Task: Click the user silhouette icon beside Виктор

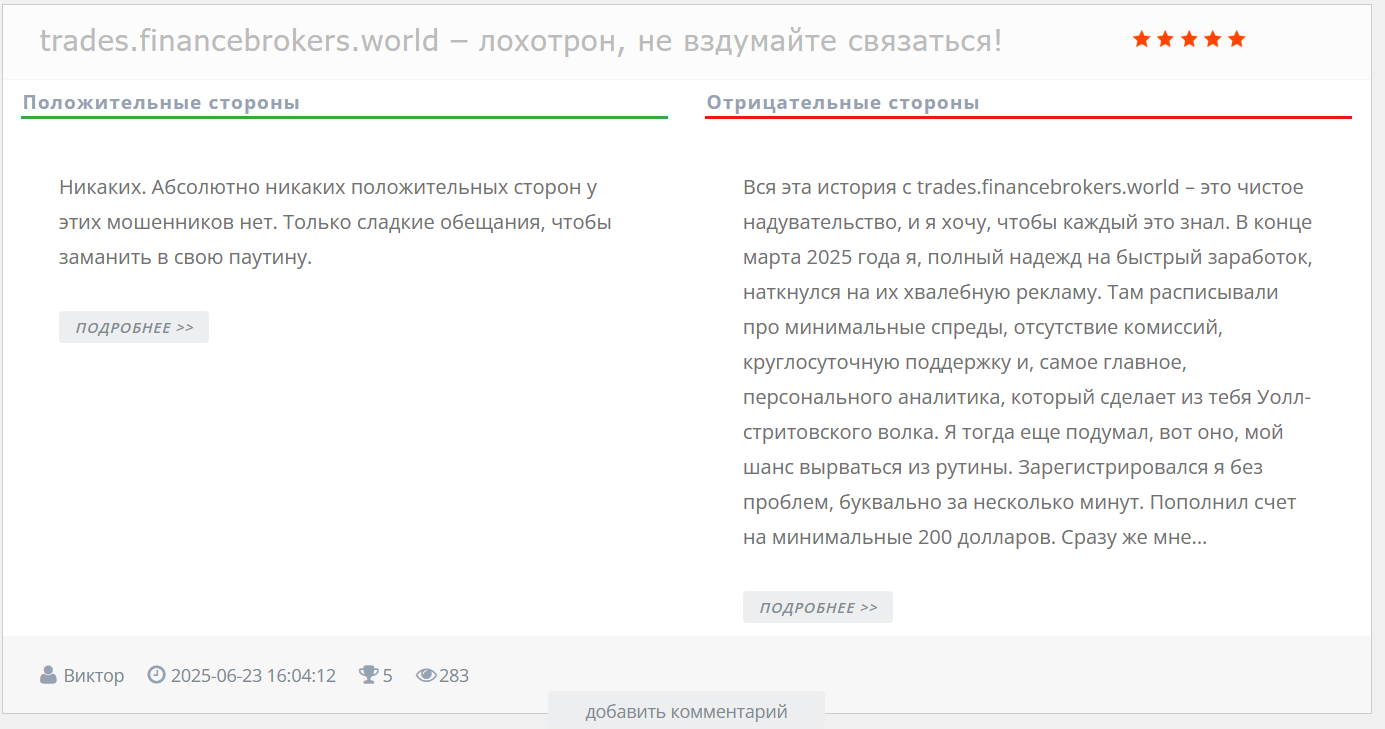Action: pyautogui.click(x=48, y=675)
